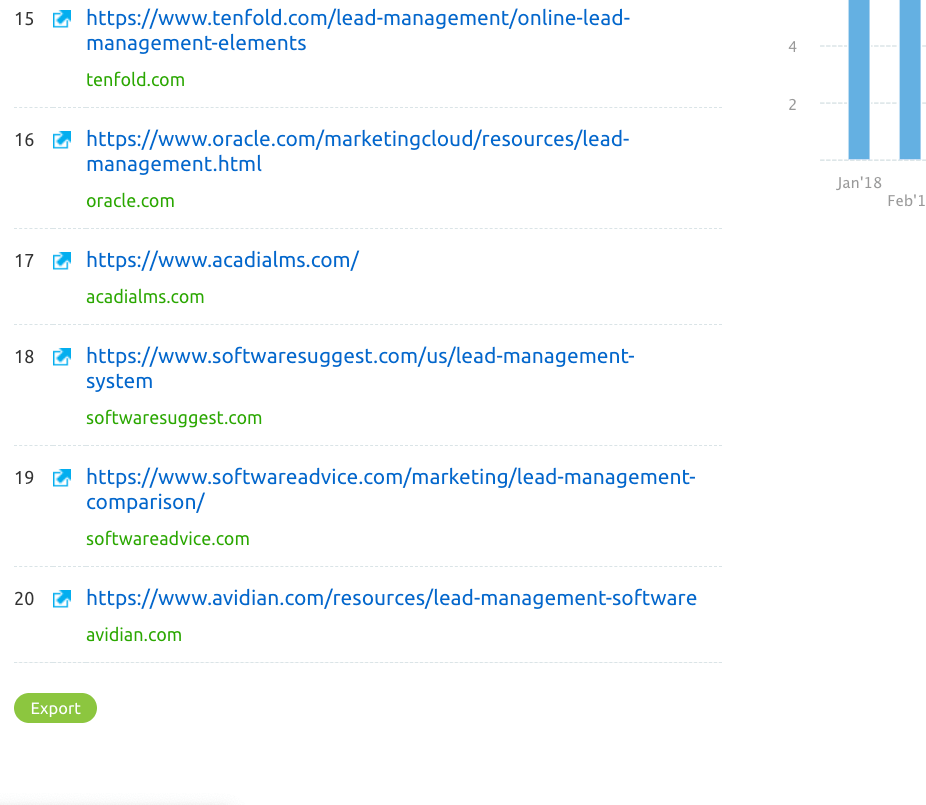Select the Feb'18 bar in chart

(x=910, y=80)
